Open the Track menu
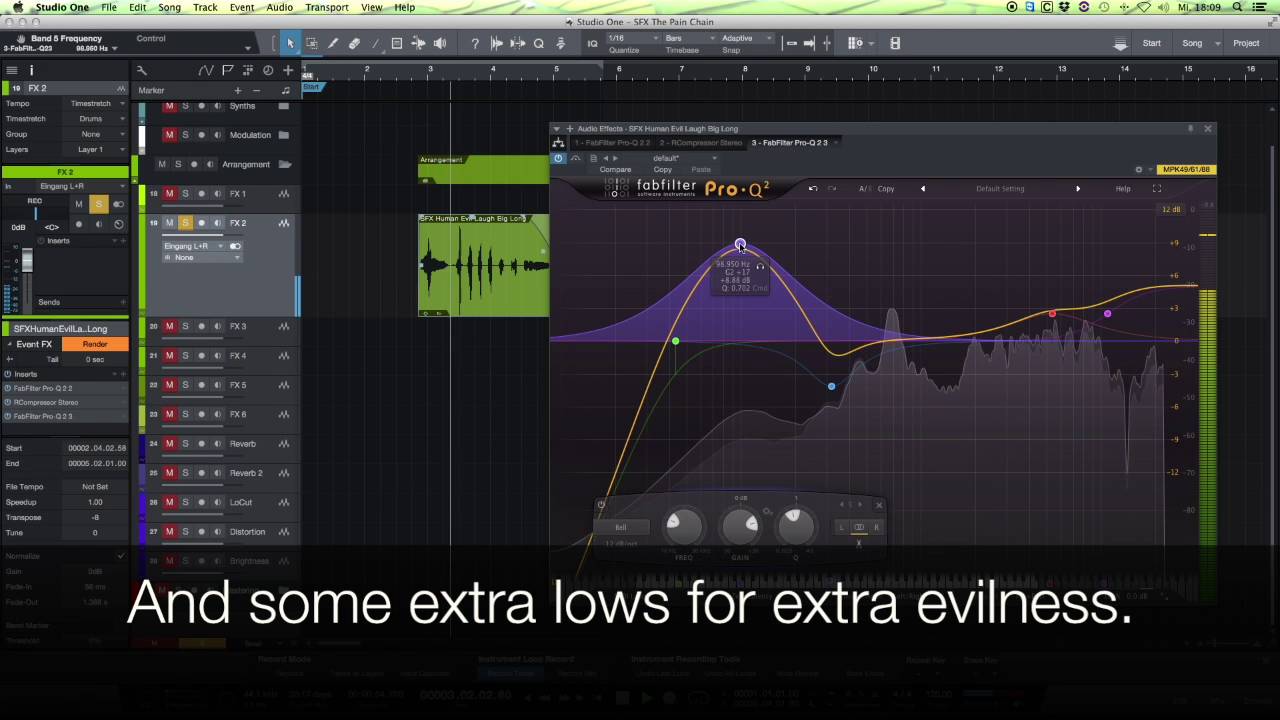Viewport: 1280px width, 720px height. [x=205, y=7]
